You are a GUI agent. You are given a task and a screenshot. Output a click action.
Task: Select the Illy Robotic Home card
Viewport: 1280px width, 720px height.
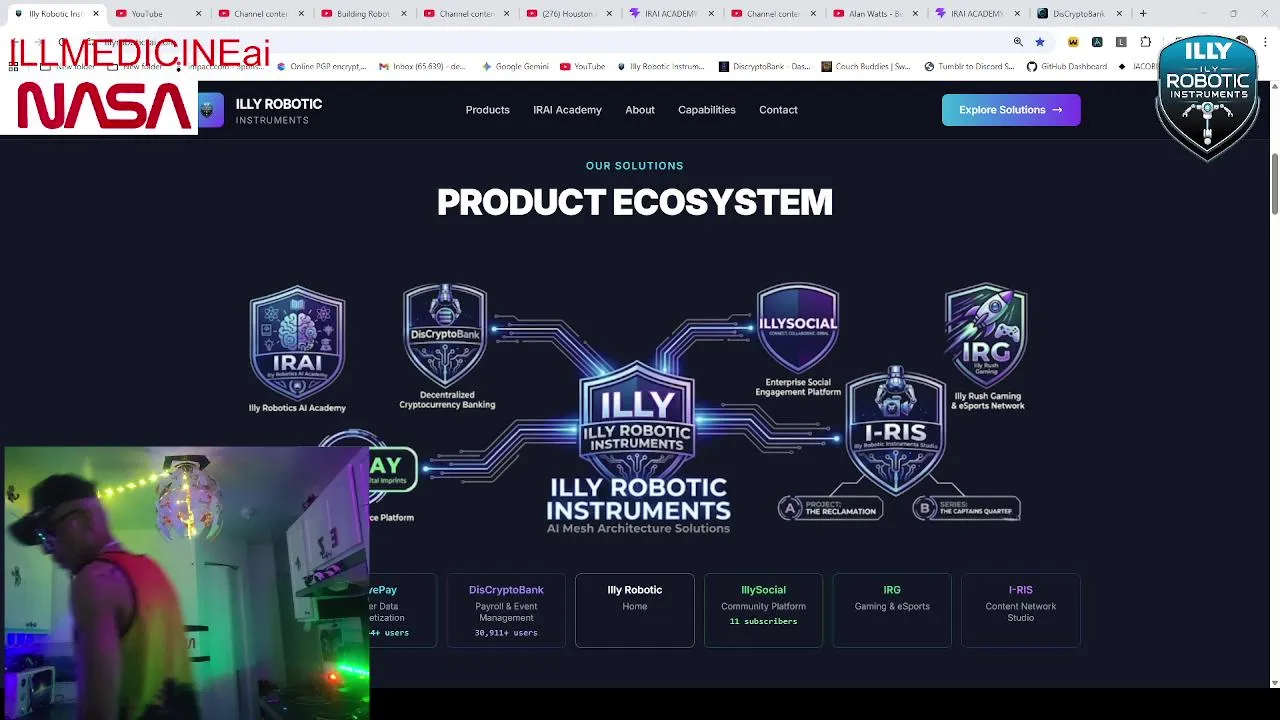tap(635, 610)
